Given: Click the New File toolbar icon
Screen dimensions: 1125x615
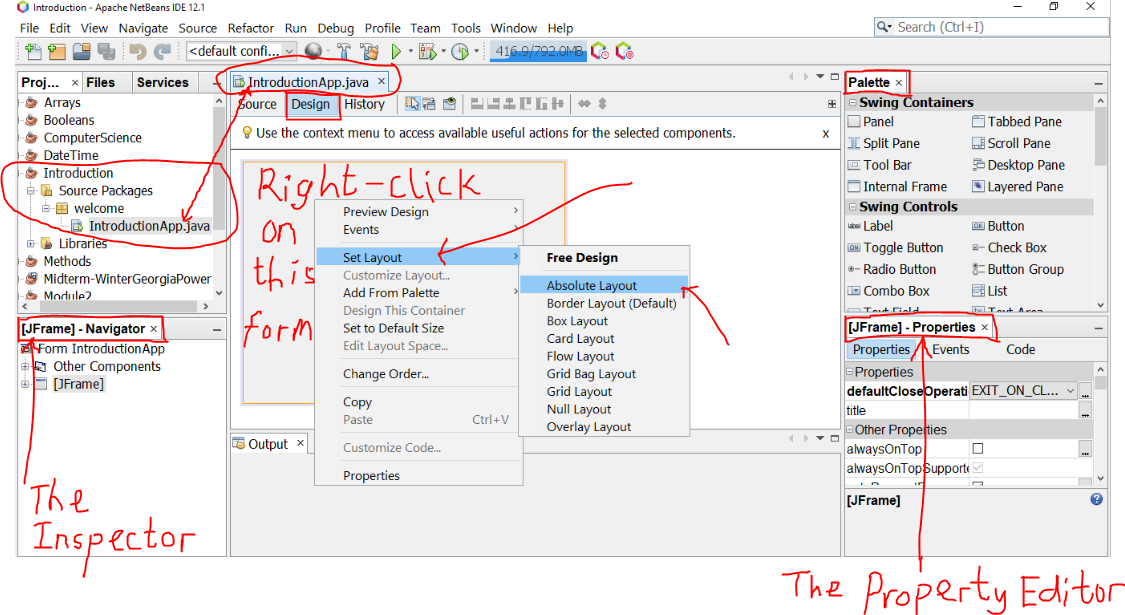Looking at the screenshot, I should tap(33, 52).
